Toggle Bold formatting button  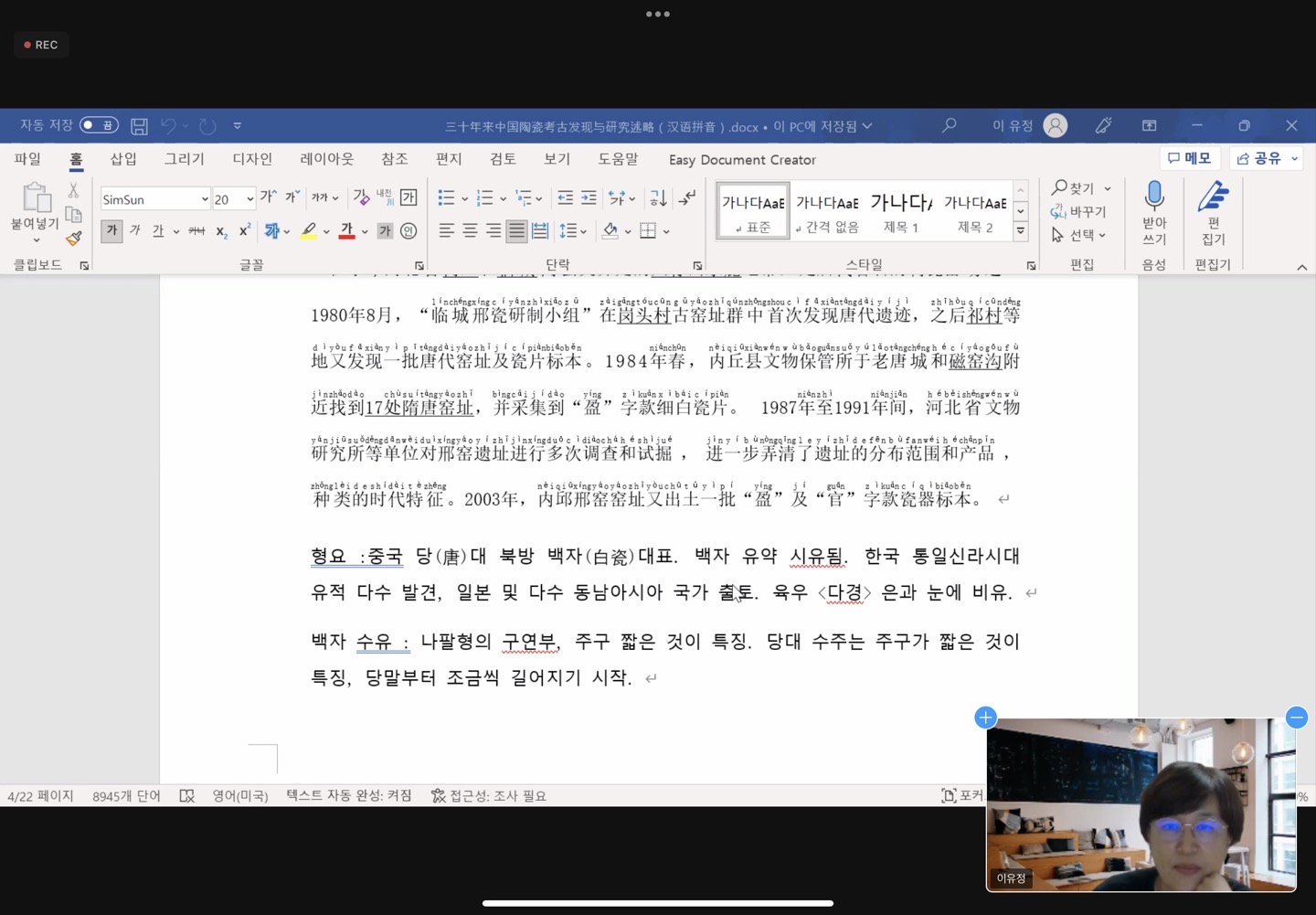111,231
